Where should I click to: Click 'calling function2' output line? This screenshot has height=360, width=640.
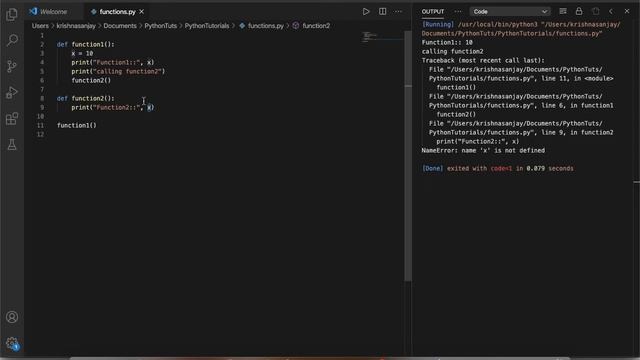tap(452, 51)
